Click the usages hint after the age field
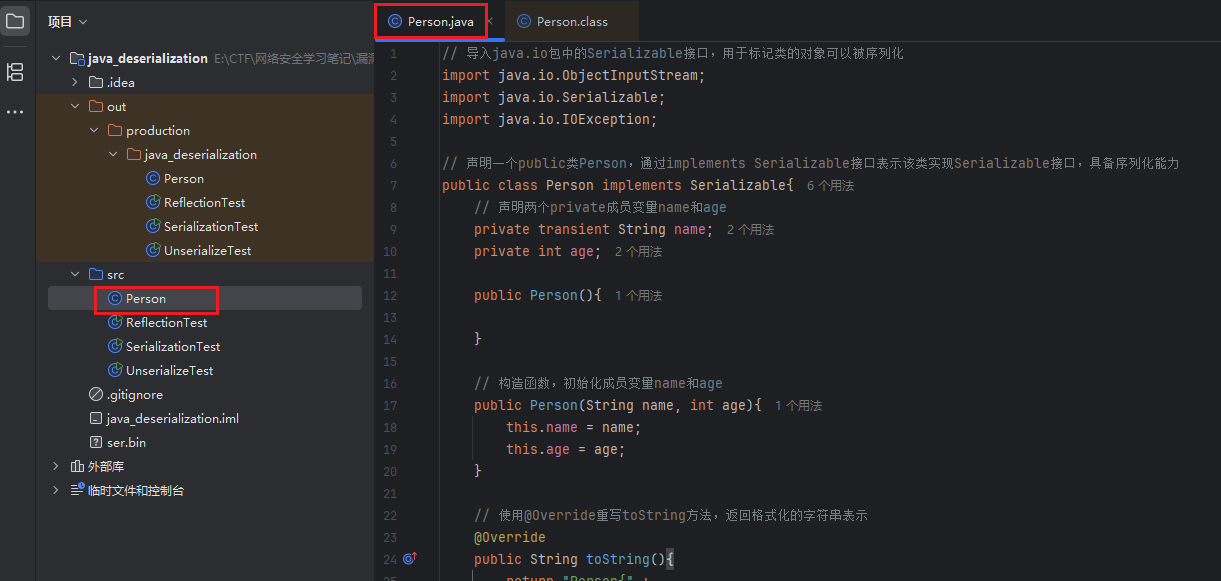This screenshot has height=581, width=1221. coord(638,252)
